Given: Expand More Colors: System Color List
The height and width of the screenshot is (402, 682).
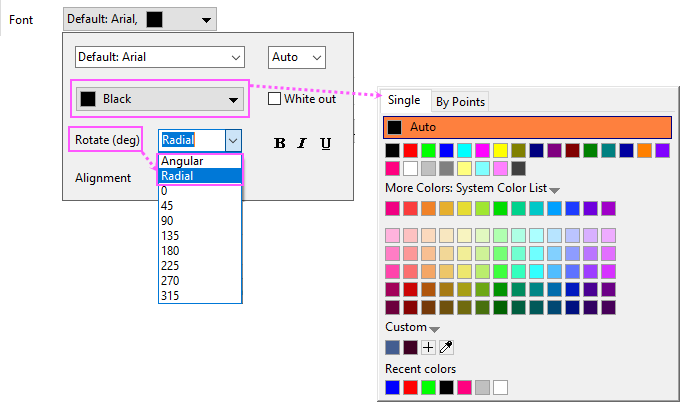Looking at the screenshot, I should pyautogui.click(x=555, y=190).
